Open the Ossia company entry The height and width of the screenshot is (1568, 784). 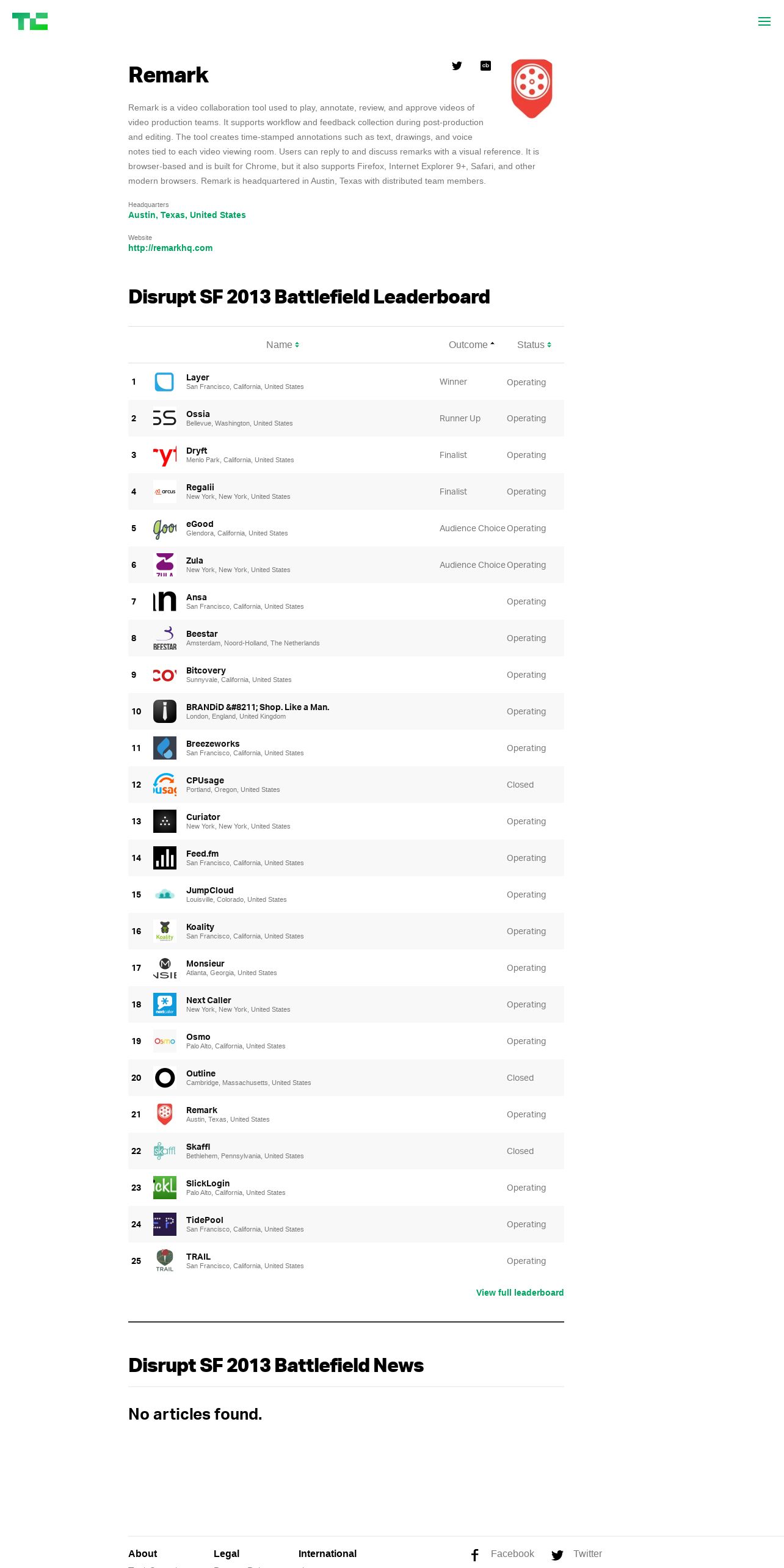(x=346, y=418)
